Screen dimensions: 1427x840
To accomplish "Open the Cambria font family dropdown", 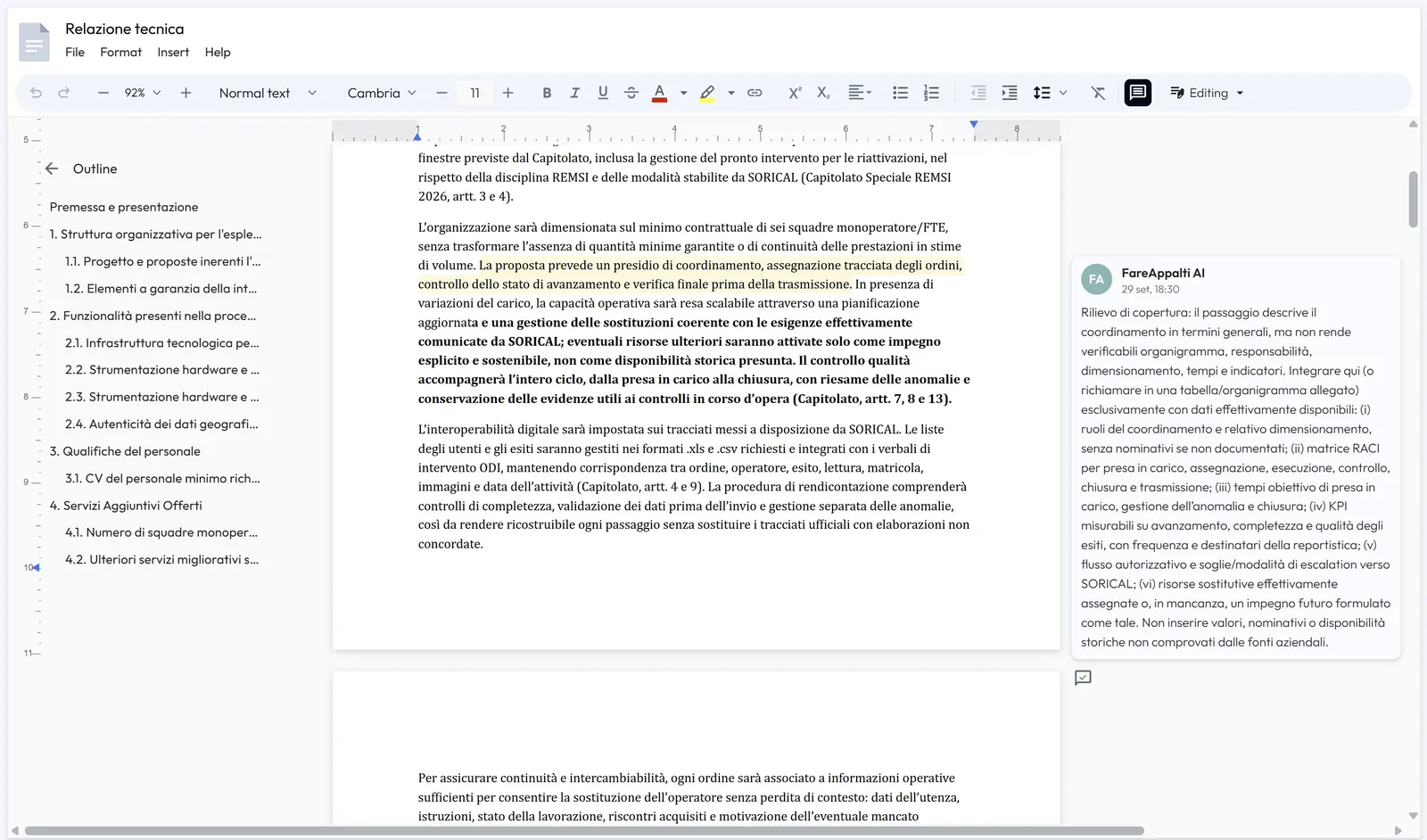I will click(x=382, y=93).
